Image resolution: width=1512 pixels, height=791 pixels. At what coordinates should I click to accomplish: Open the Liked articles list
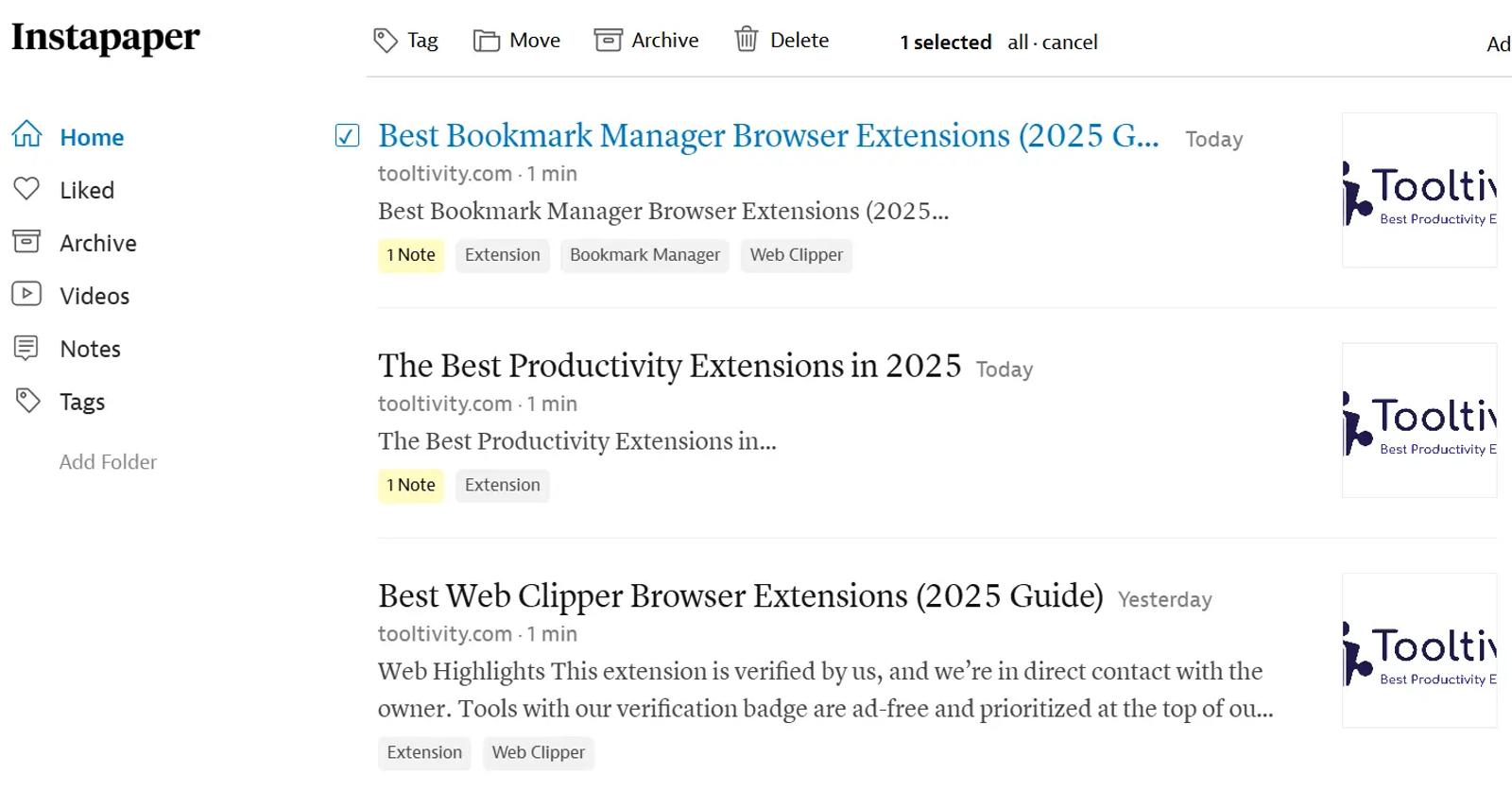point(87,190)
